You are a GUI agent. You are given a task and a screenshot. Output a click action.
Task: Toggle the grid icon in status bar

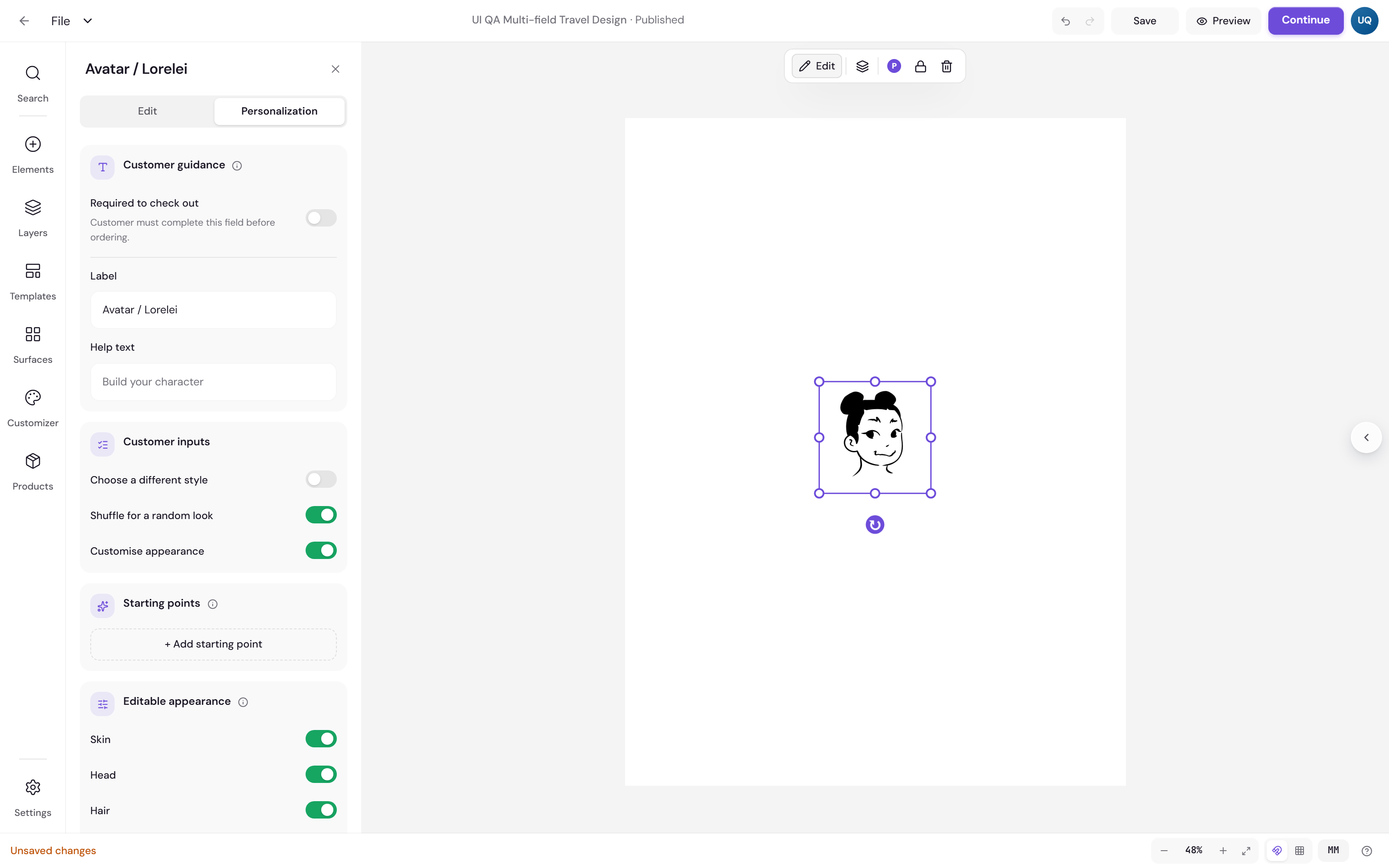coord(1300,850)
